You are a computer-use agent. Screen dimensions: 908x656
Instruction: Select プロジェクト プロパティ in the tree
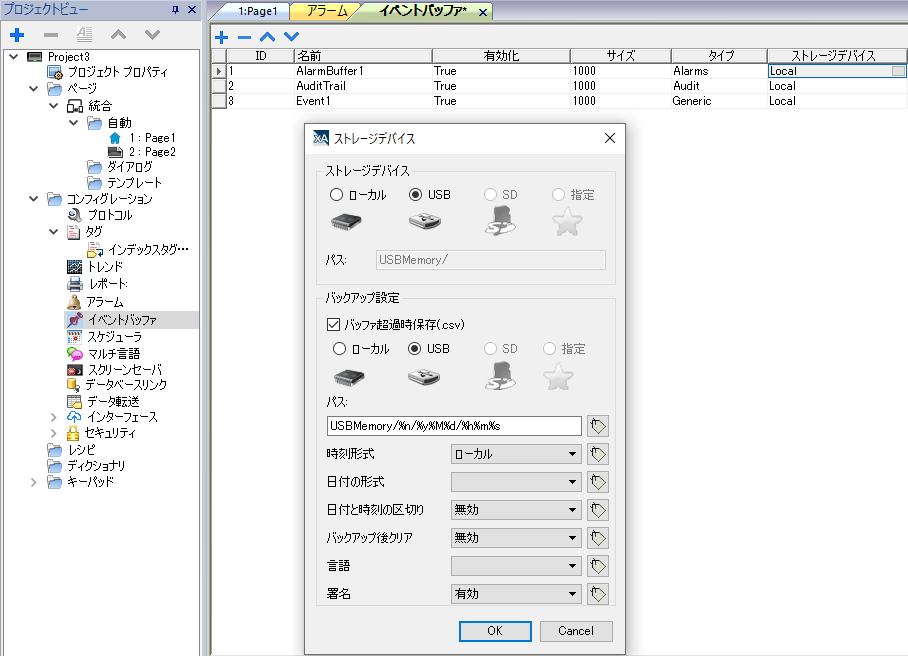[x=108, y=72]
